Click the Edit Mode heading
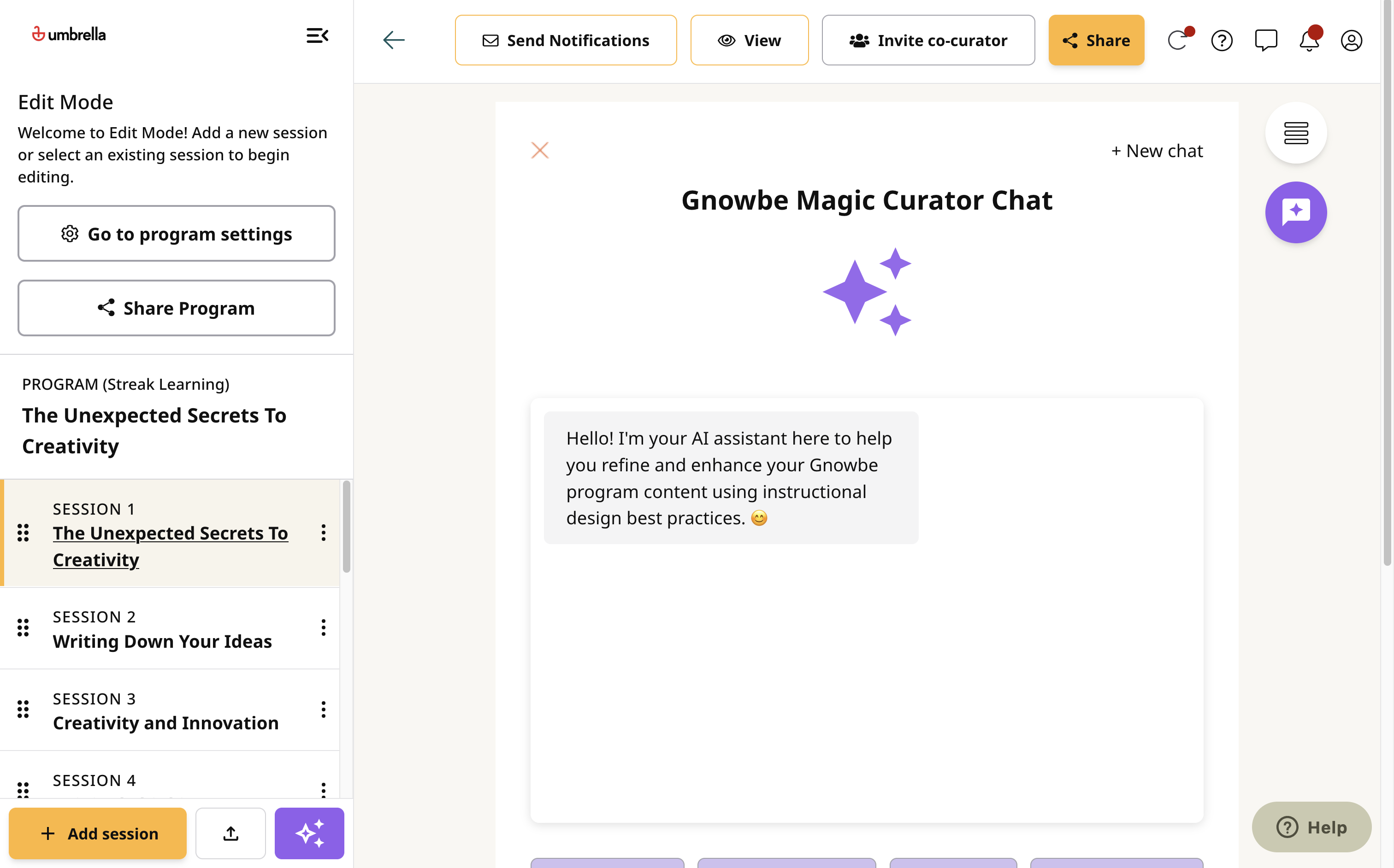1394x868 pixels. 65,102
